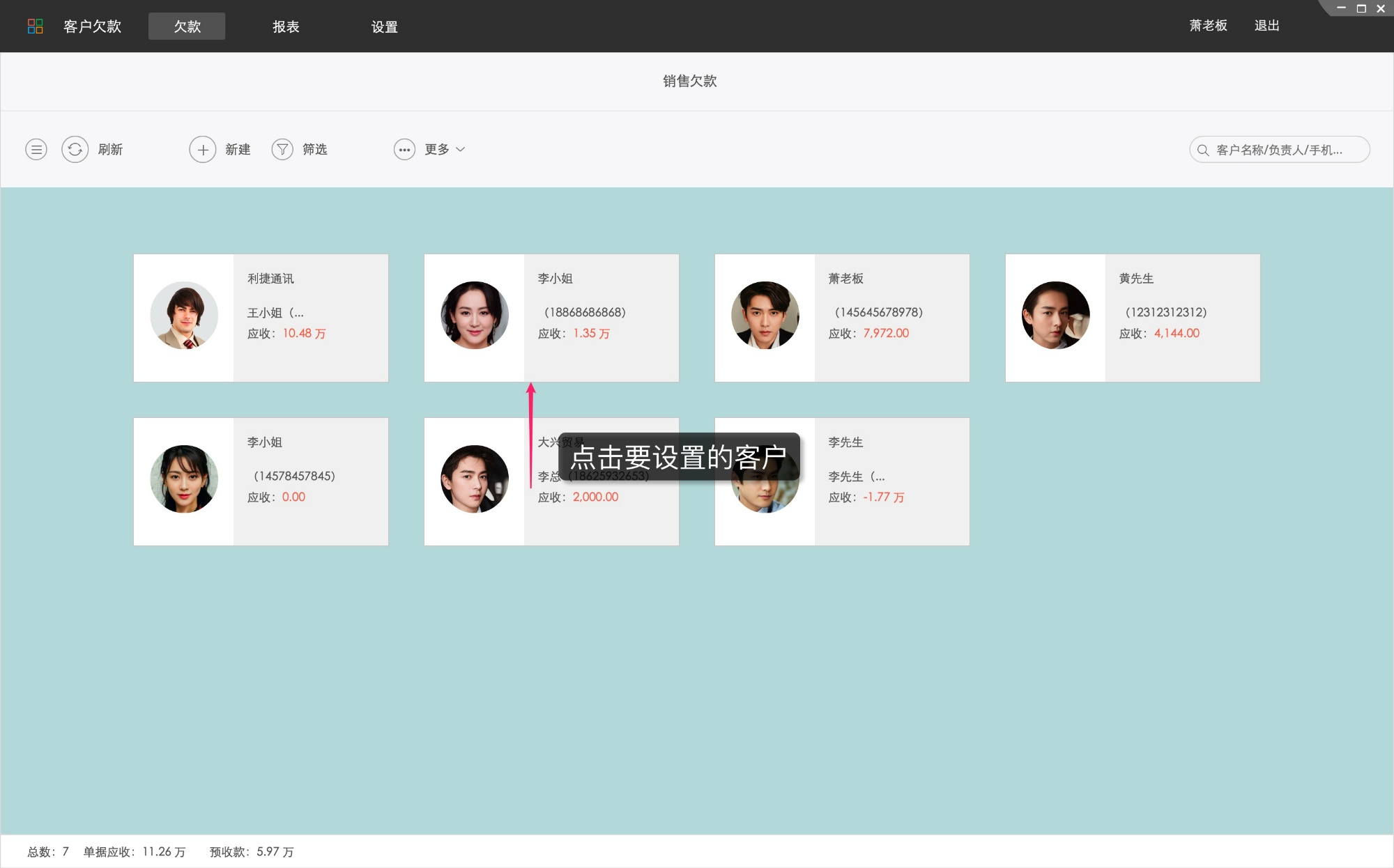Select the plus icon to create 新建 customer
1394x868 pixels.
pos(203,149)
